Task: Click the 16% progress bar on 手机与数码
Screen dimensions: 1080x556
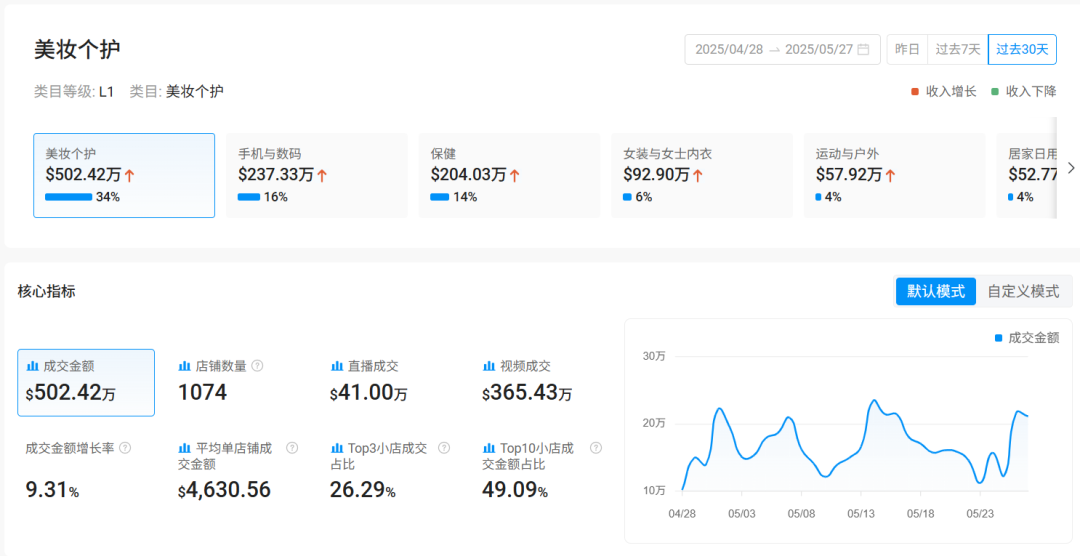Action: pyautogui.click(x=249, y=197)
